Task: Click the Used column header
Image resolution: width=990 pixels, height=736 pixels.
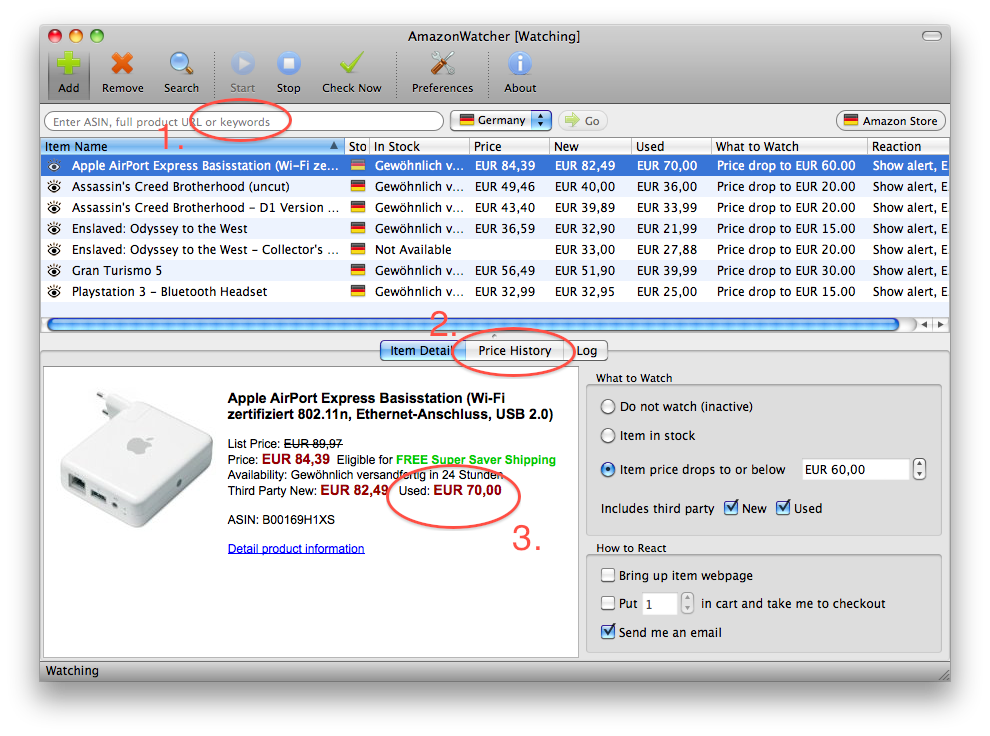Action: [x=671, y=146]
